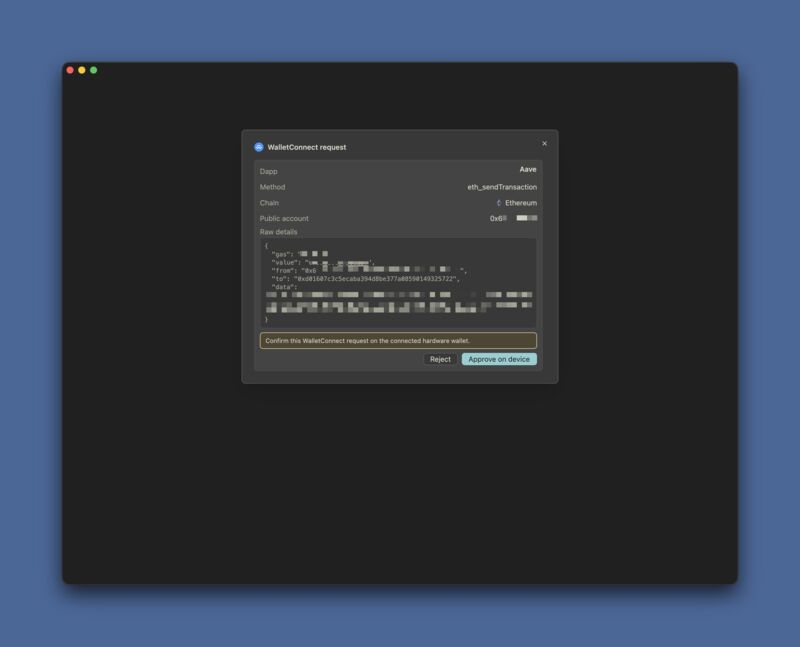Image resolution: width=800 pixels, height=647 pixels.
Task: Click the "to" address line in raw details
Action: 365,279
